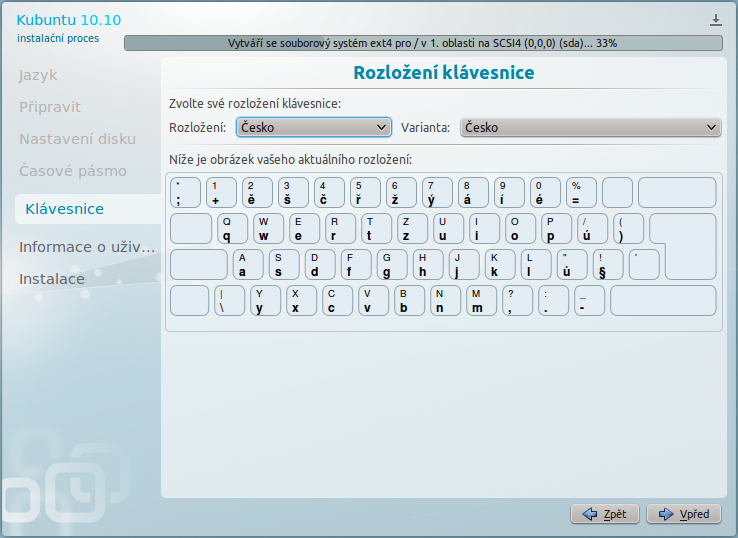Proceed with the Vpřed button

(x=684, y=514)
